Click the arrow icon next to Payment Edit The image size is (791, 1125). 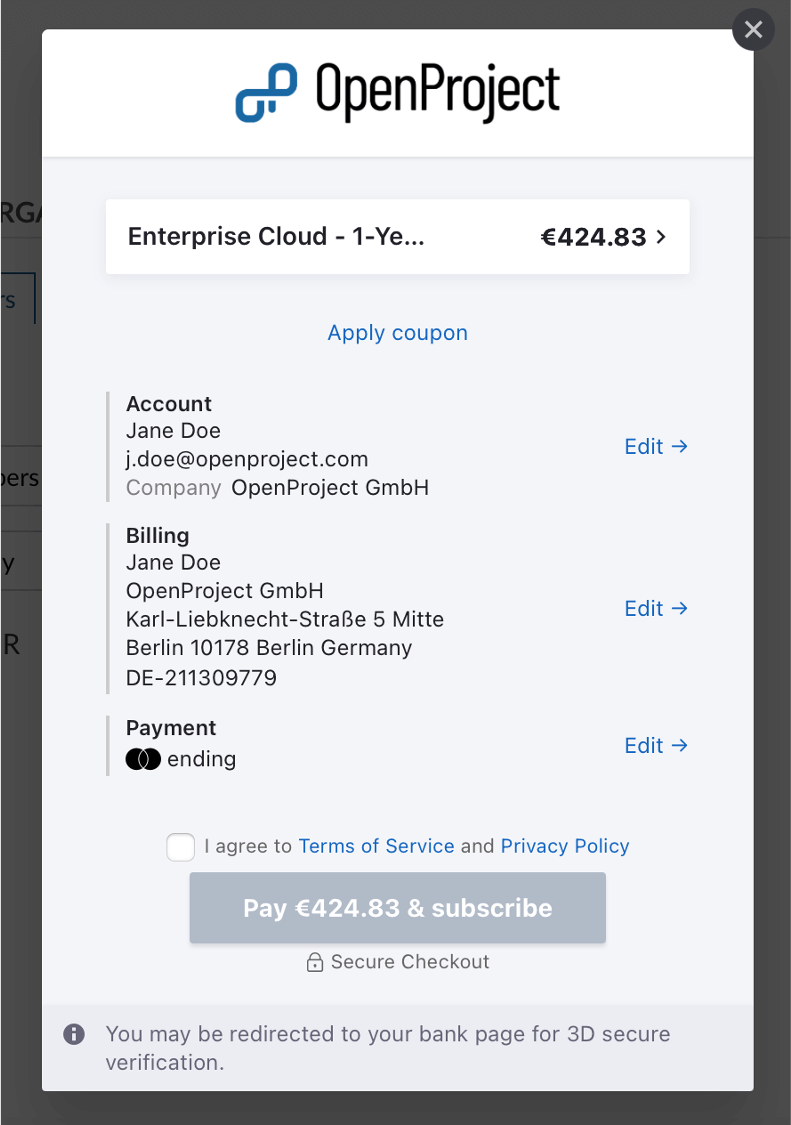[682, 745]
